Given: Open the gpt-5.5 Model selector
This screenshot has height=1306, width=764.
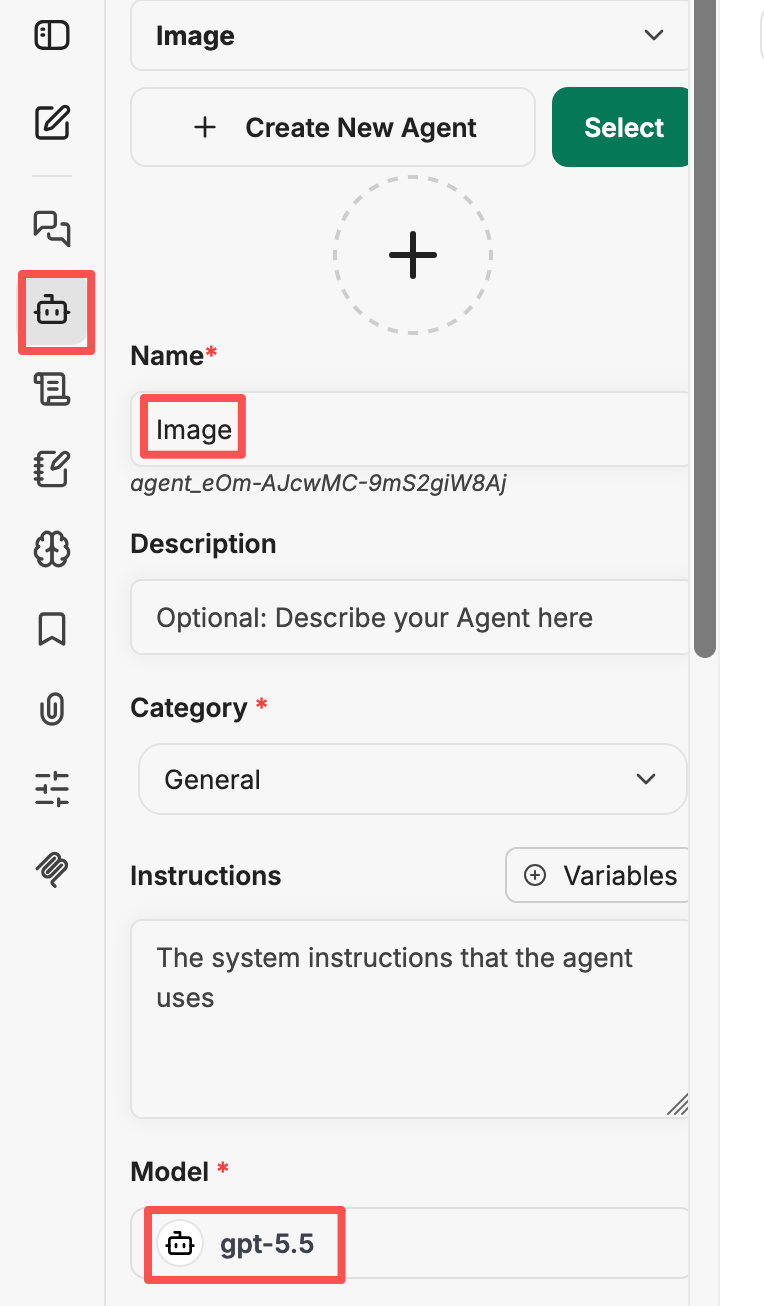Looking at the screenshot, I should pos(410,1243).
